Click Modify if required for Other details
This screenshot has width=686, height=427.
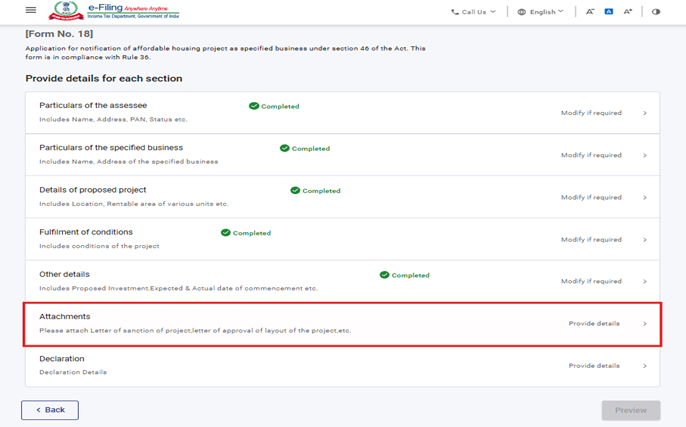tap(591, 282)
